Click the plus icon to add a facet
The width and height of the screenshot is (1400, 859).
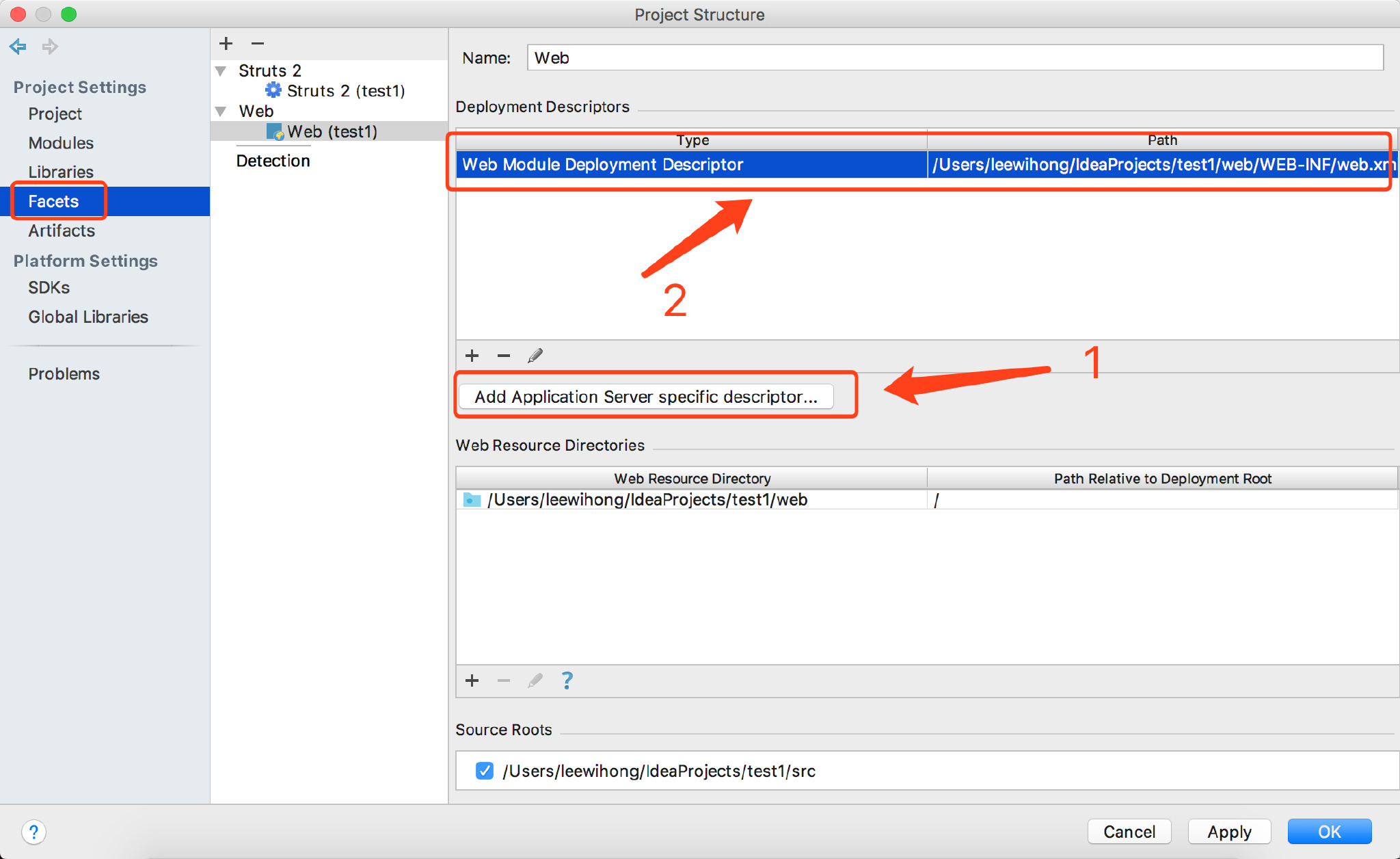coord(226,44)
